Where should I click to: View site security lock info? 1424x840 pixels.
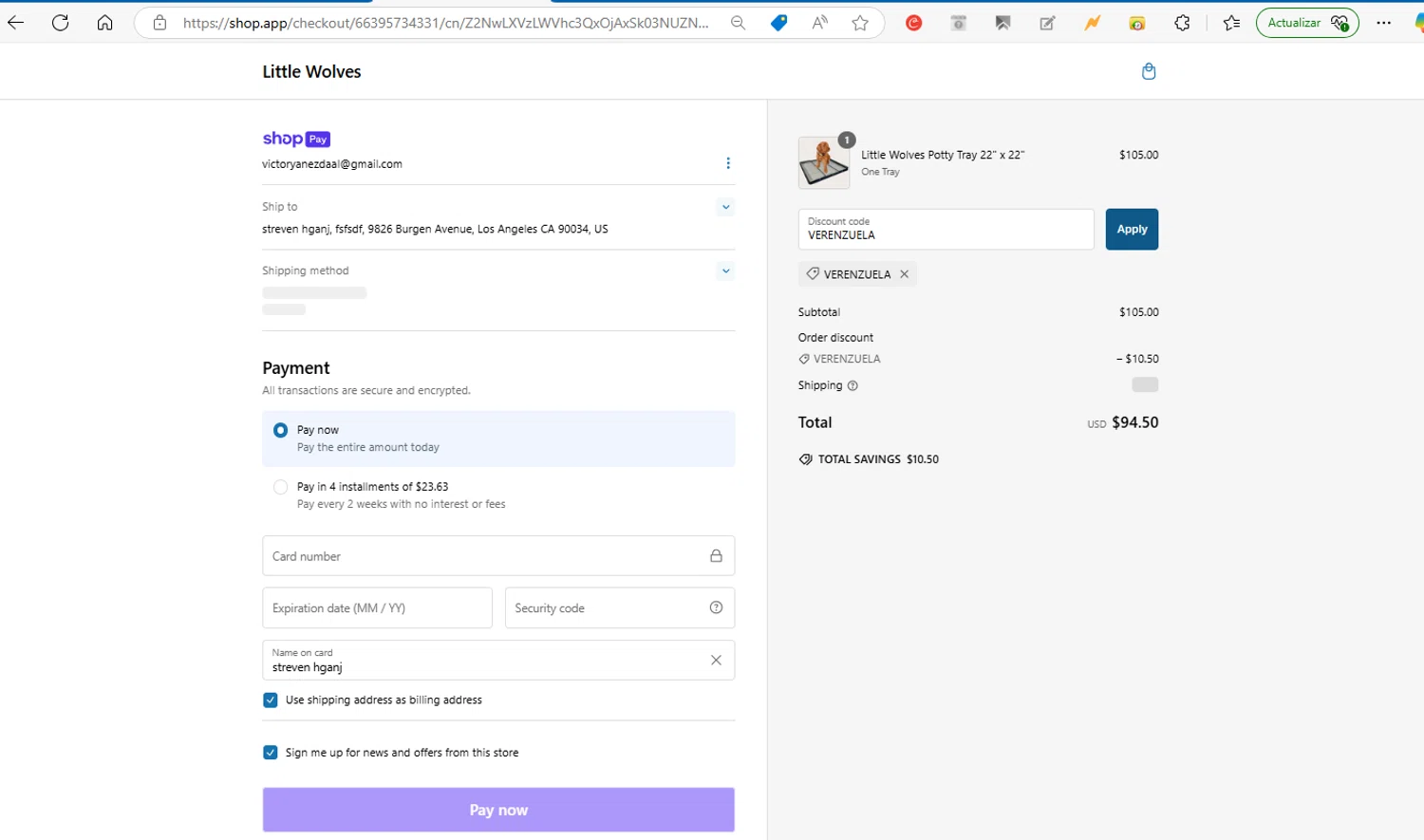coord(159,23)
